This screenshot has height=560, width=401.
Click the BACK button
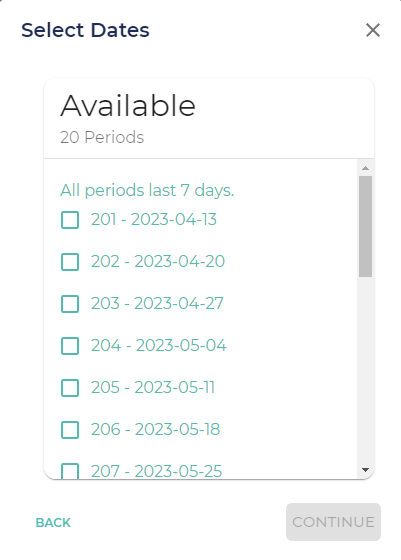(53, 522)
